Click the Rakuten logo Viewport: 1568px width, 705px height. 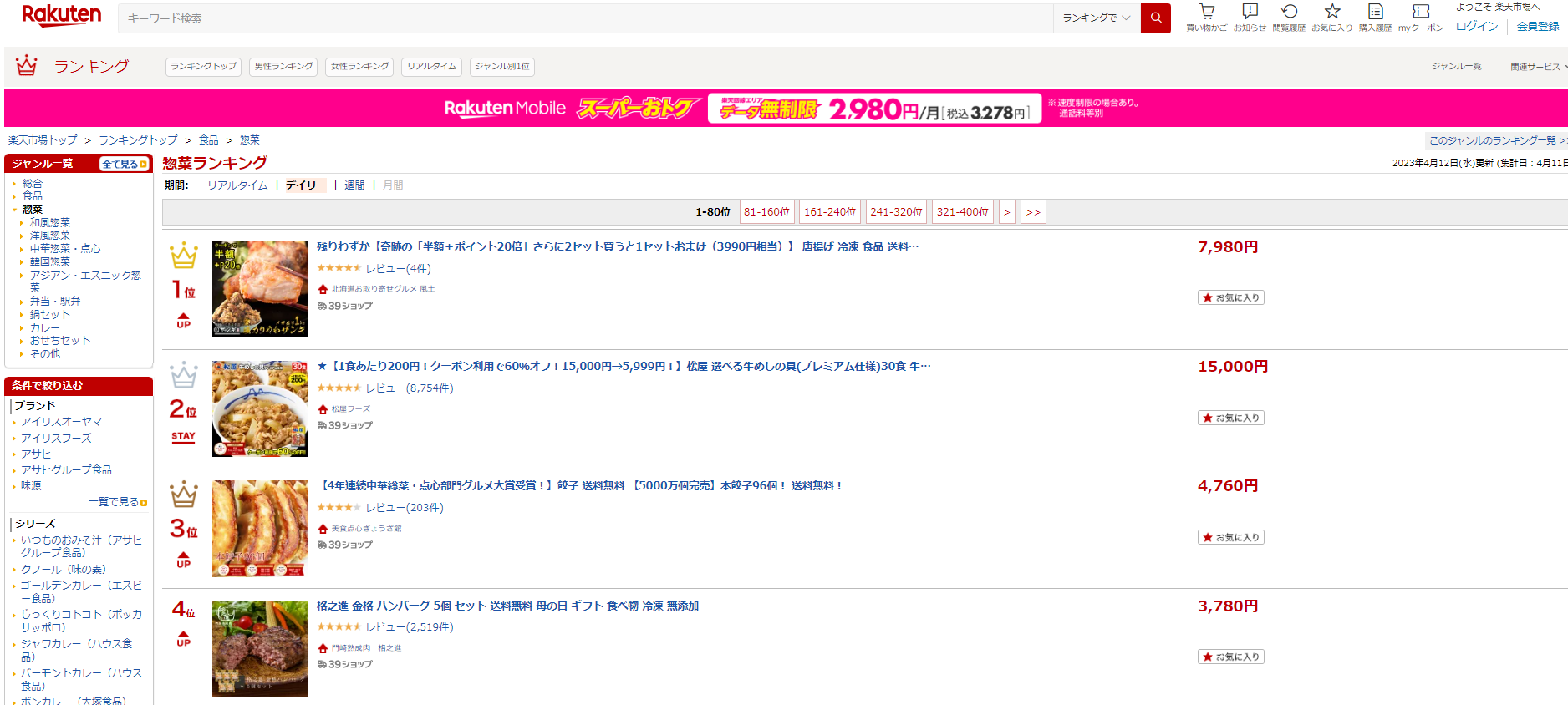pyautogui.click(x=61, y=15)
